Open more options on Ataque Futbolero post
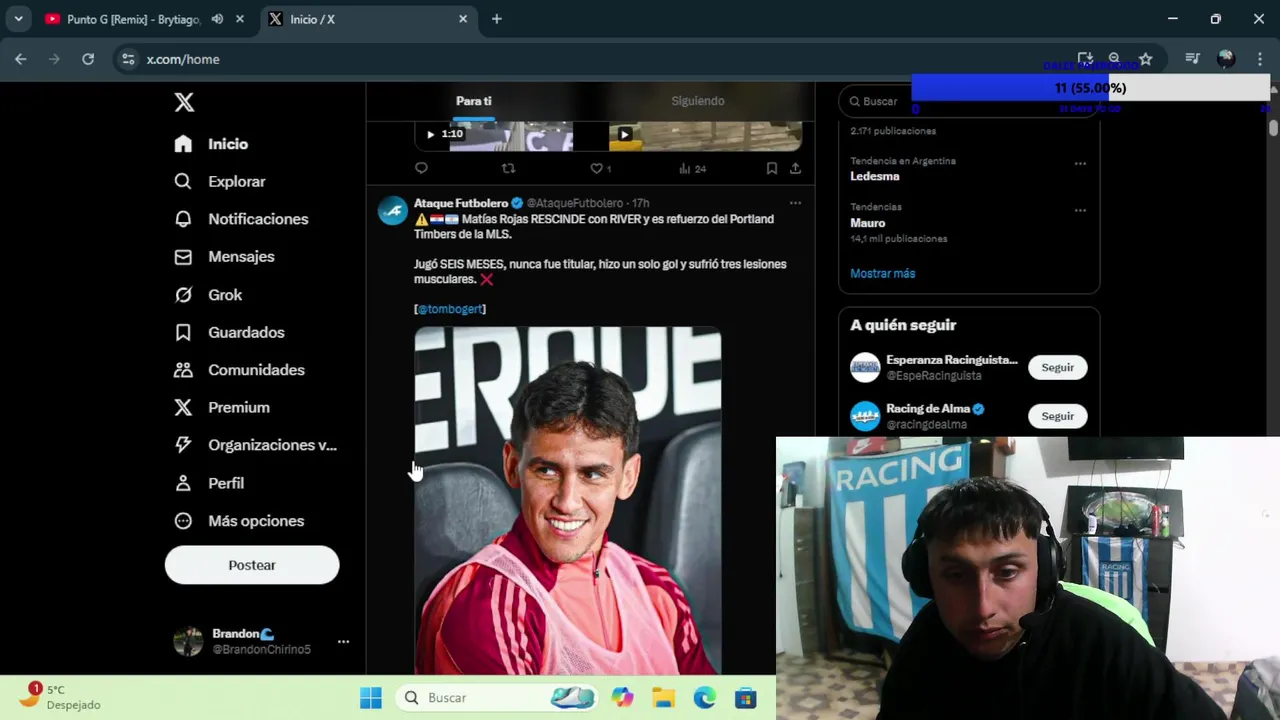 tap(795, 203)
